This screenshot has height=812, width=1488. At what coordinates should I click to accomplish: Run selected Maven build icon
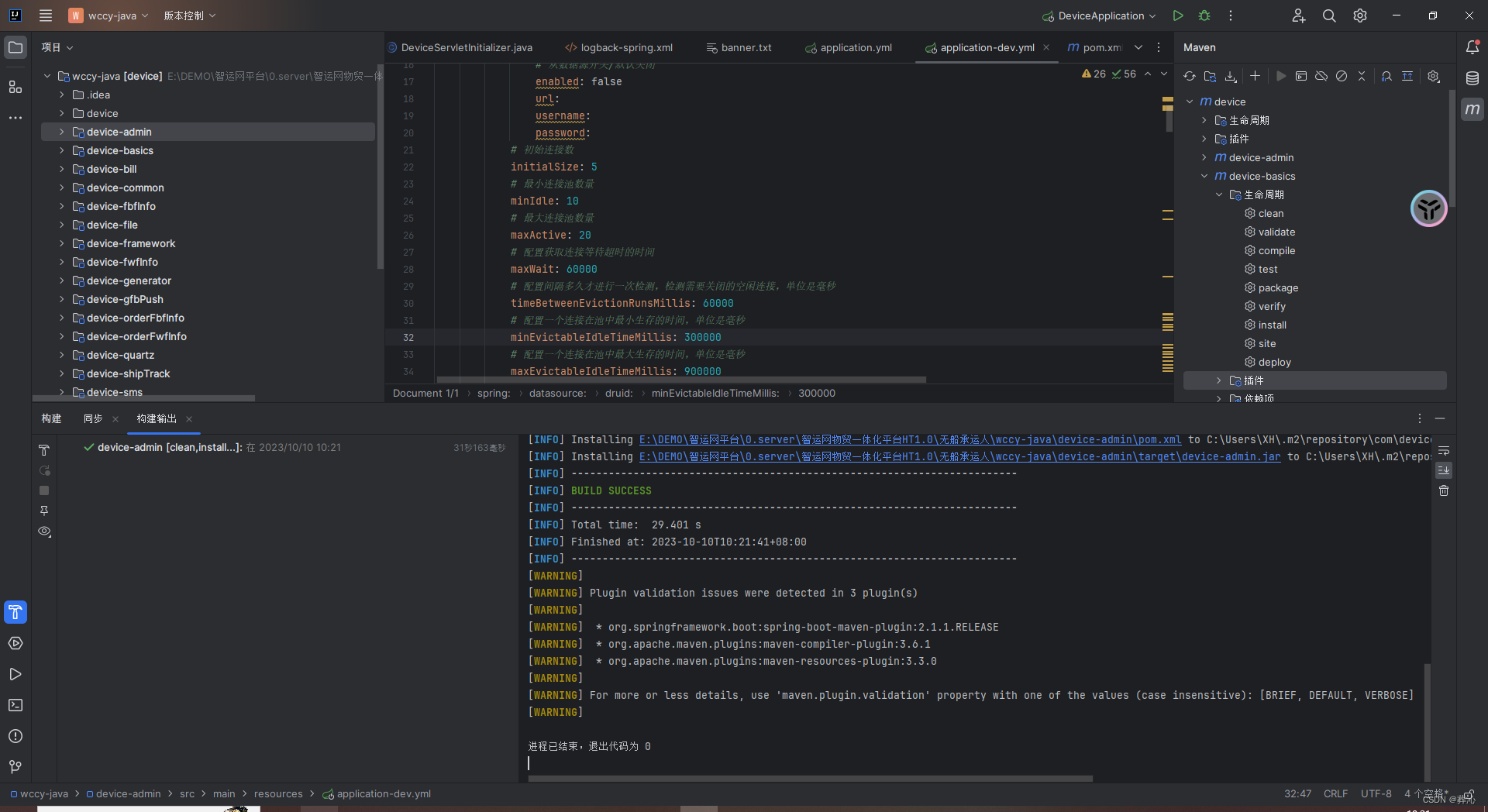click(1281, 76)
